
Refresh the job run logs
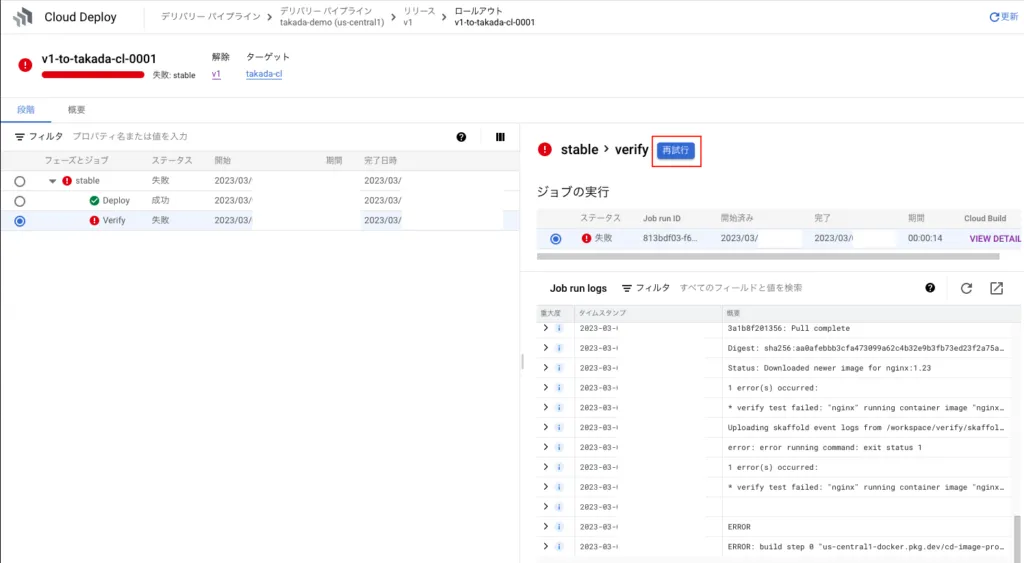(967, 288)
